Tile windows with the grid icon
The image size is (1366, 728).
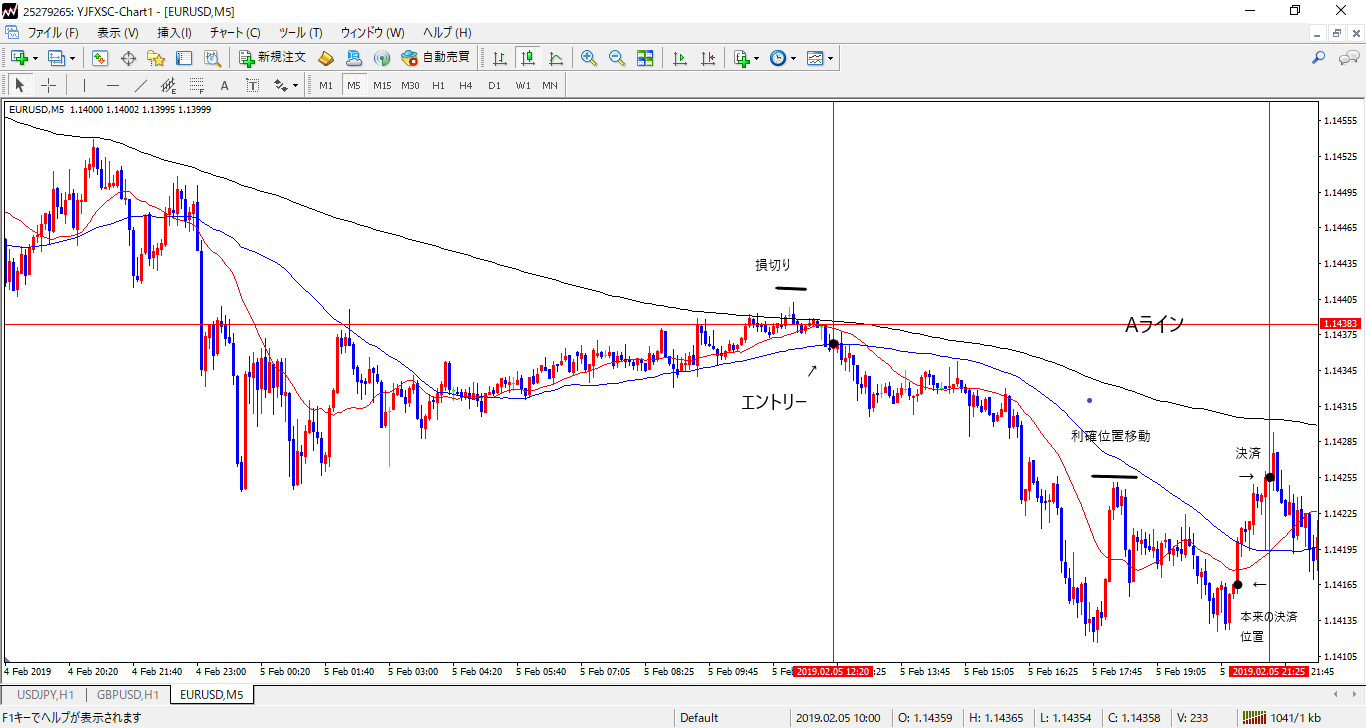[x=645, y=58]
